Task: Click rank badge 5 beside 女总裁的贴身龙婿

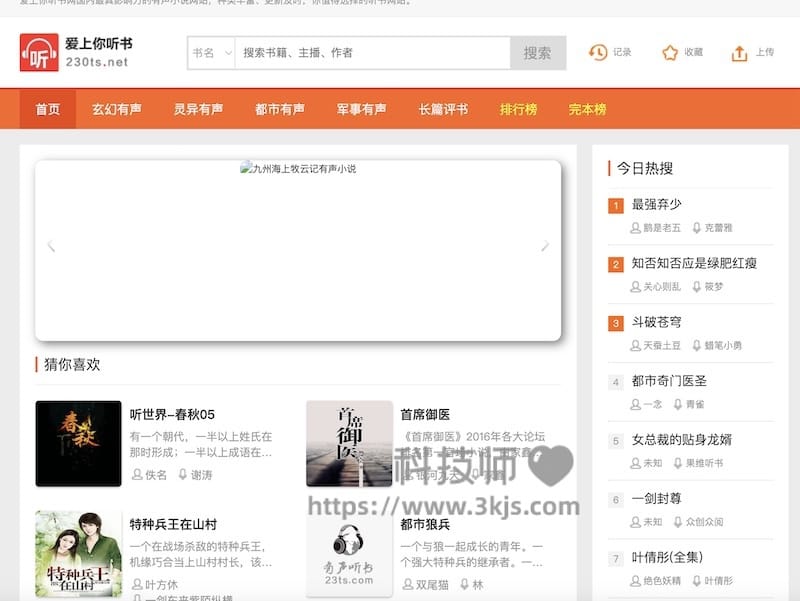Action: click(616, 441)
